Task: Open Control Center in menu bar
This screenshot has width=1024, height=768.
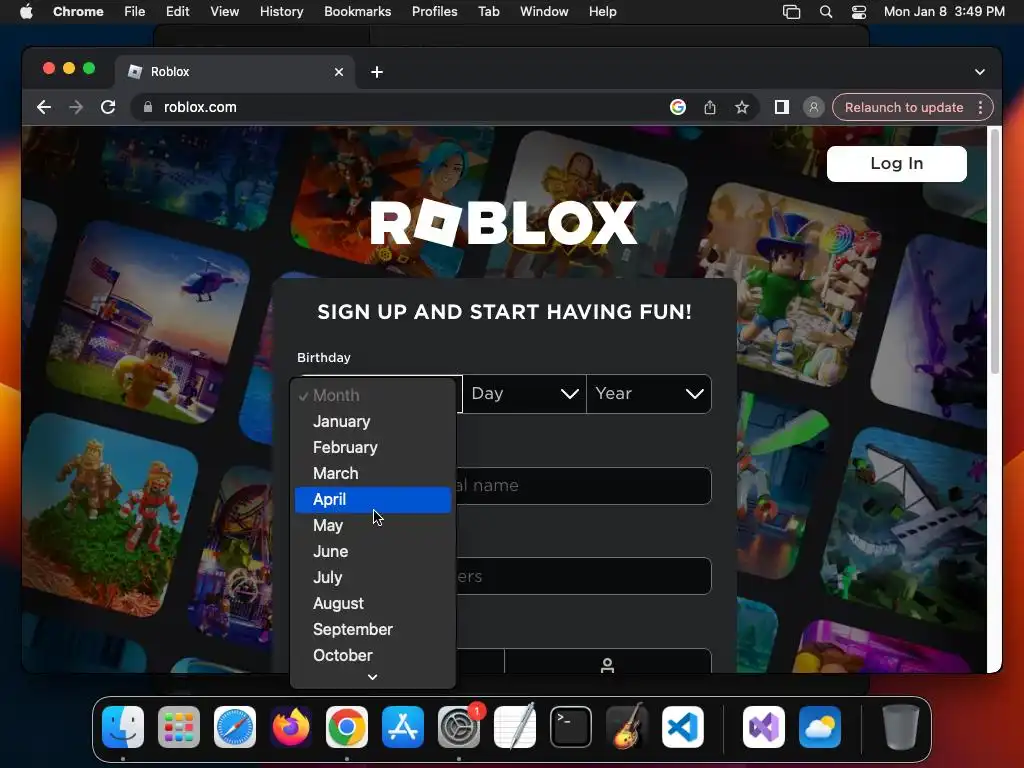Action: pyautogui.click(x=859, y=12)
